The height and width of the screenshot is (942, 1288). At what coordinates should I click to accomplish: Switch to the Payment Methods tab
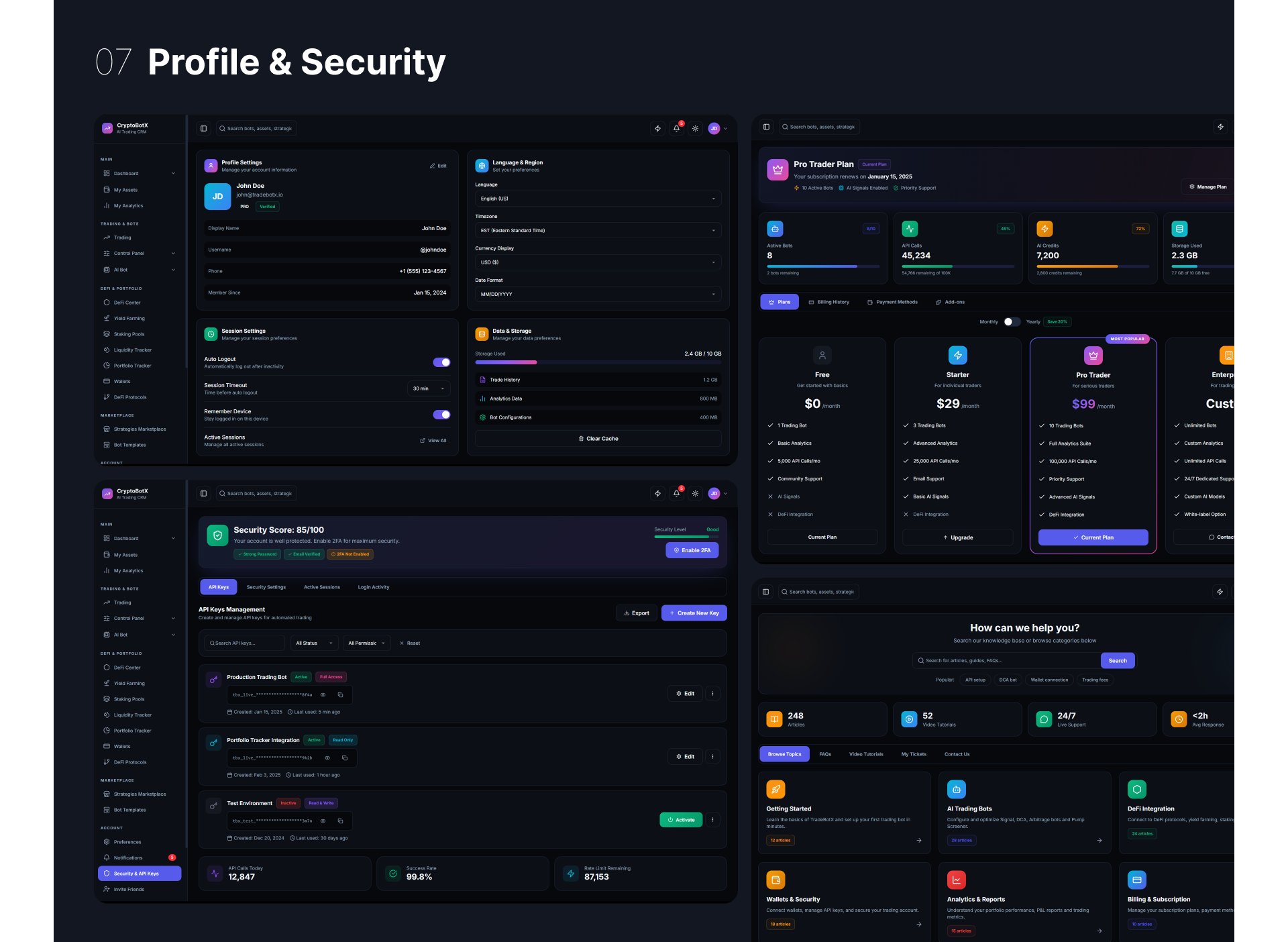[892, 302]
